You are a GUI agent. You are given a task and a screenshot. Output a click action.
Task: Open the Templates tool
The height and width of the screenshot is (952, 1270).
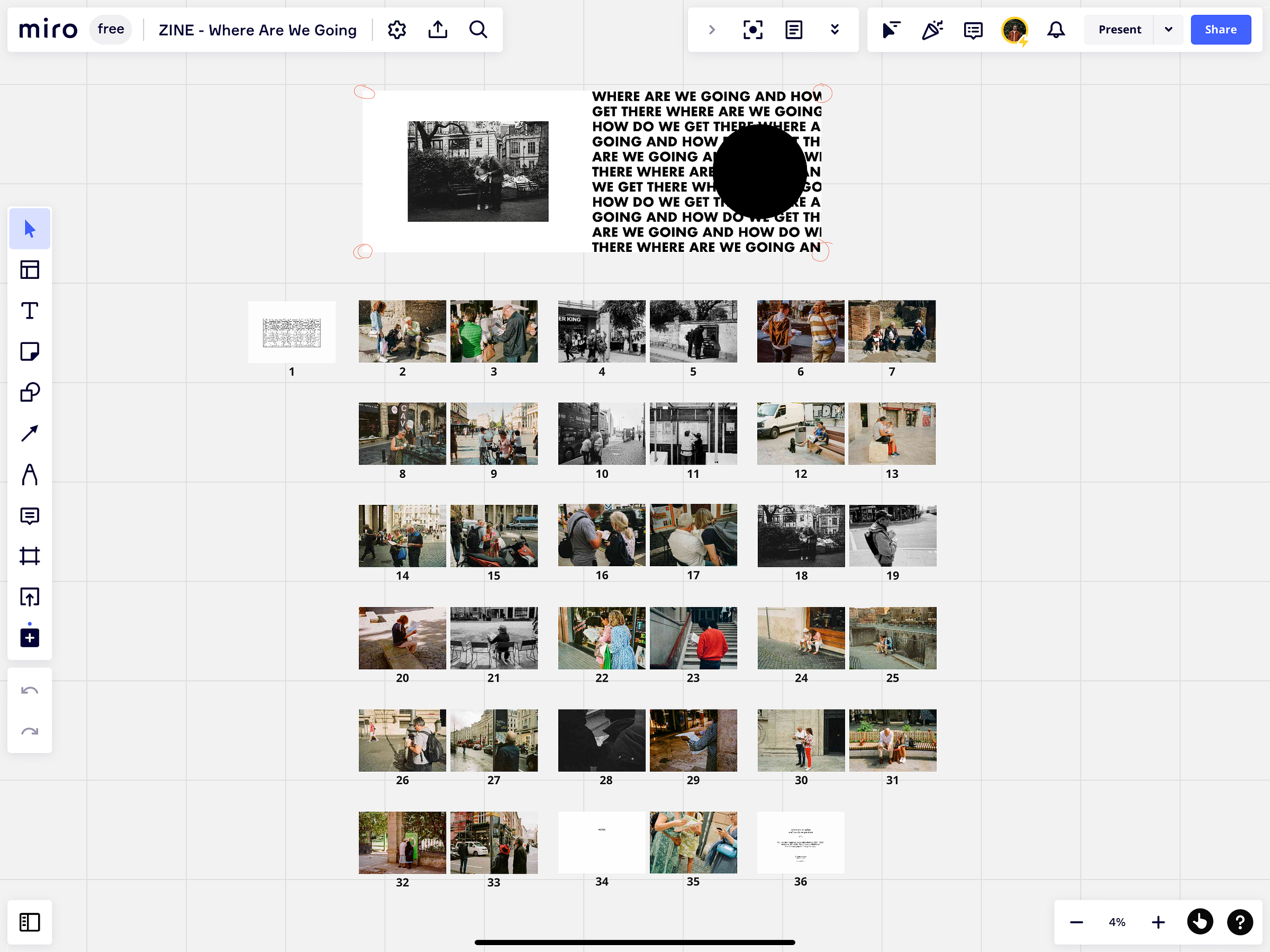click(x=30, y=270)
